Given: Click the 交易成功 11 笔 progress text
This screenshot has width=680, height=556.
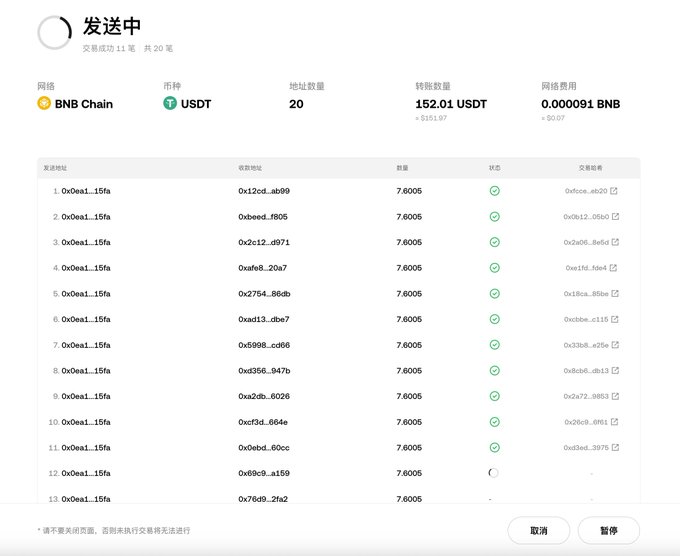Looking at the screenshot, I should coord(109,48).
